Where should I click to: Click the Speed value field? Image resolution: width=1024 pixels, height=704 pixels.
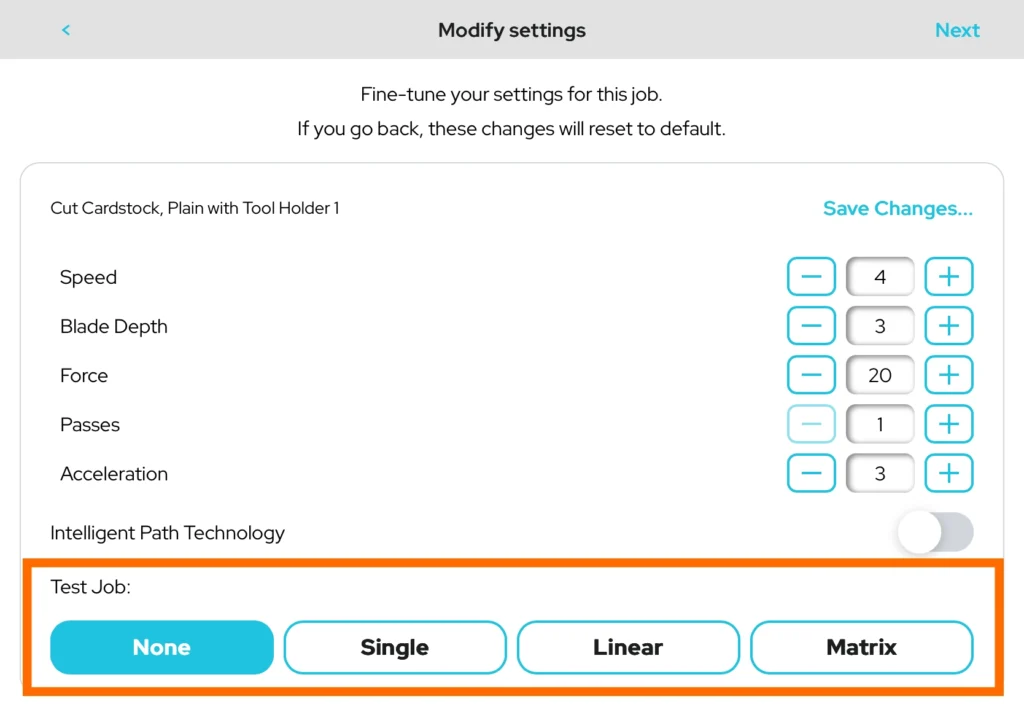[x=880, y=277]
